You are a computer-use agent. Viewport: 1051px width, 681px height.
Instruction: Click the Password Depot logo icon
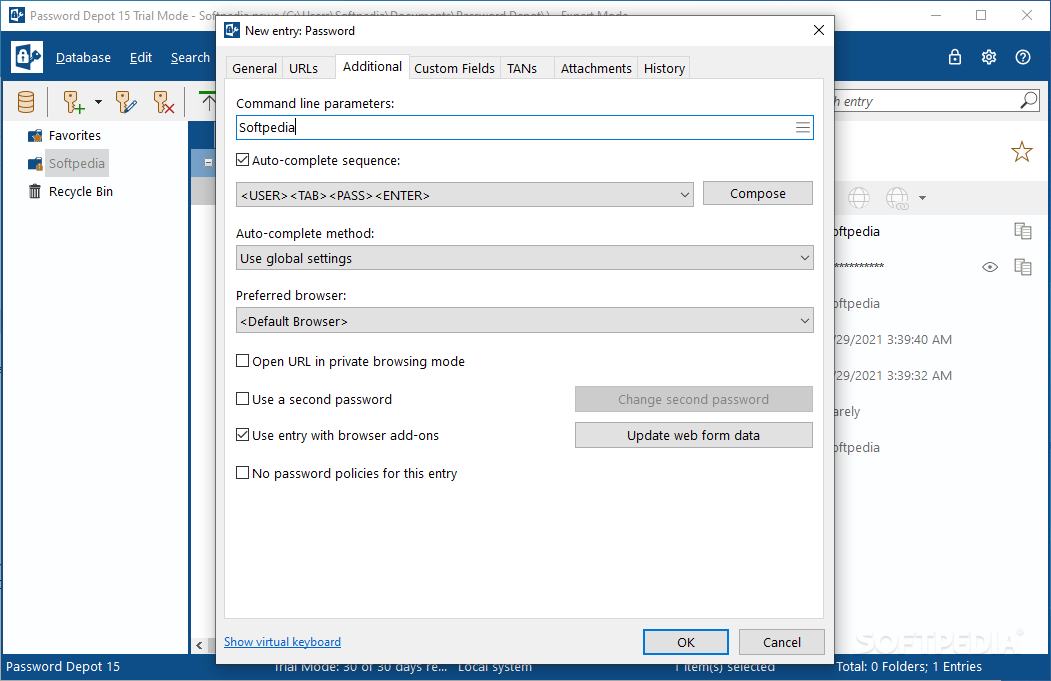[x=27, y=57]
